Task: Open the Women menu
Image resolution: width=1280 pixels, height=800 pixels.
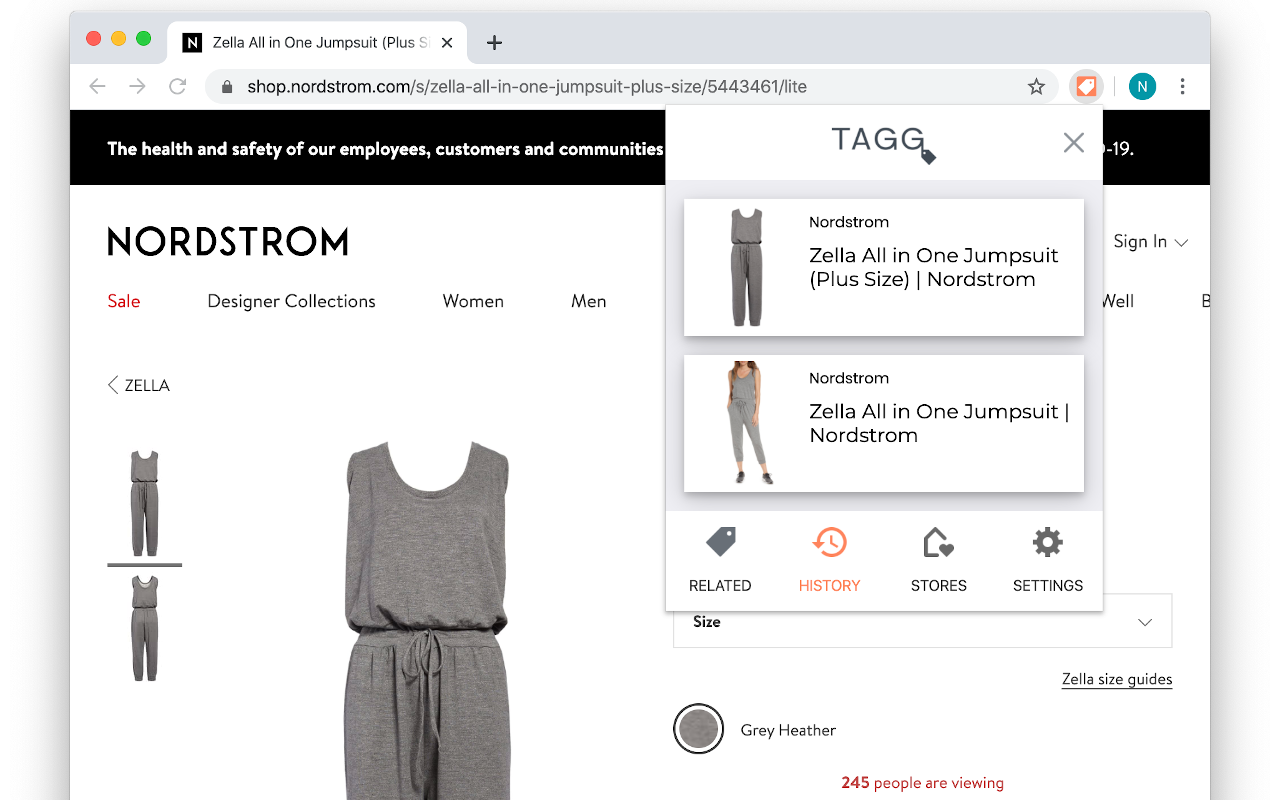Action: [473, 301]
